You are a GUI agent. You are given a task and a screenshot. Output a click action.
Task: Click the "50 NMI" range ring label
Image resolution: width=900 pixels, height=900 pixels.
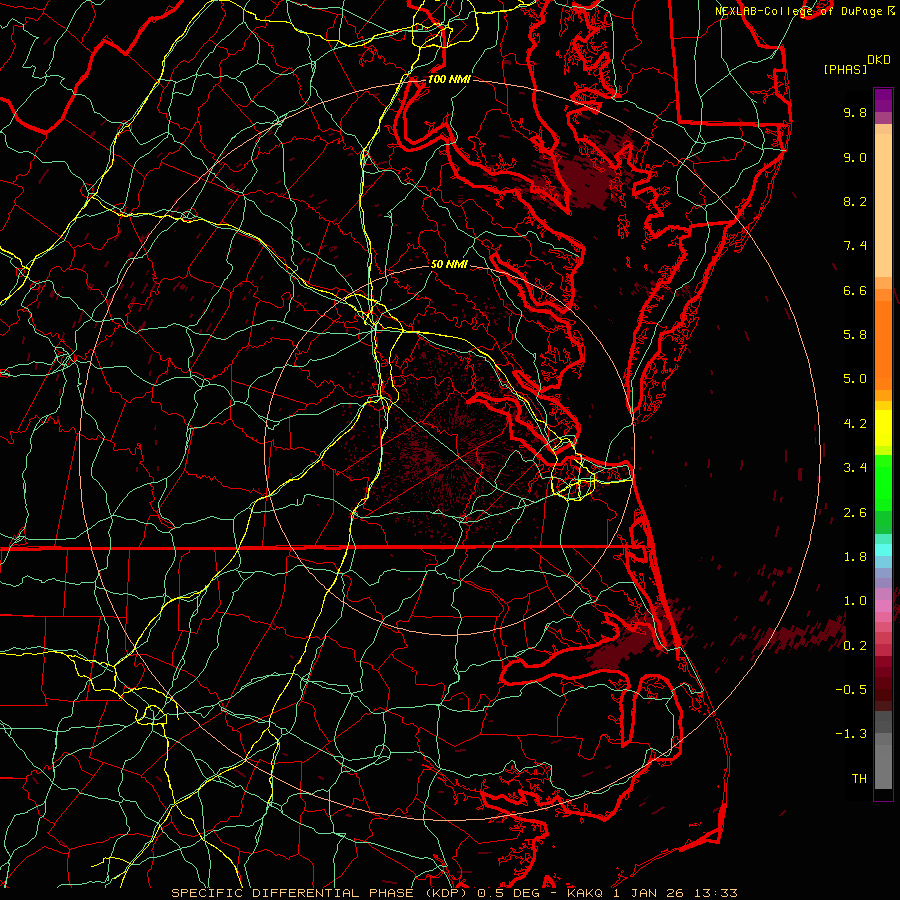point(449,264)
